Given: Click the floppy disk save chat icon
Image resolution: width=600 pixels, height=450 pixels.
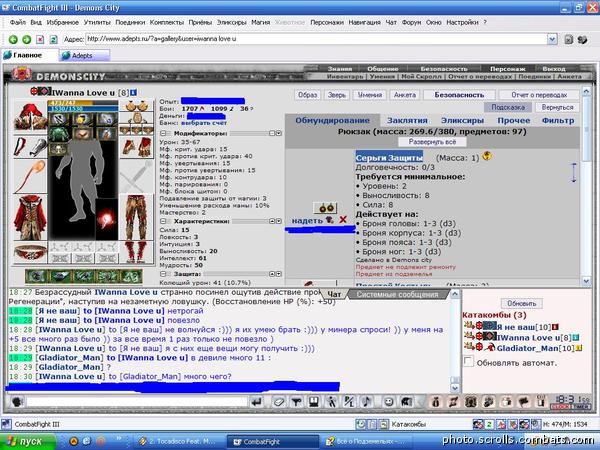Looking at the screenshot, I should click(314, 402).
